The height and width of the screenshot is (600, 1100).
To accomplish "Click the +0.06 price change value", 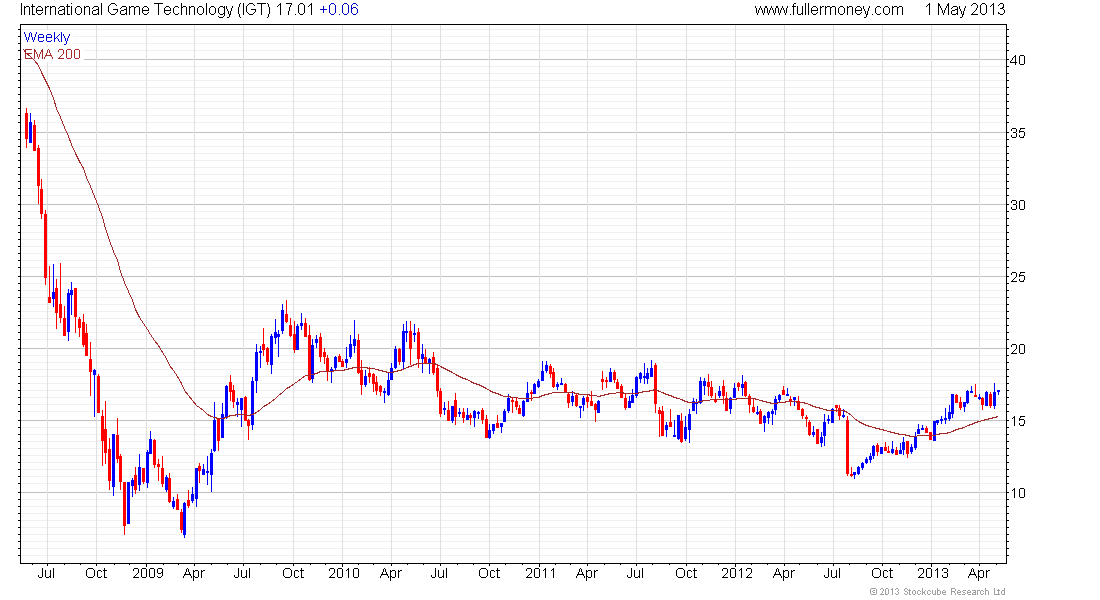I will (x=339, y=10).
